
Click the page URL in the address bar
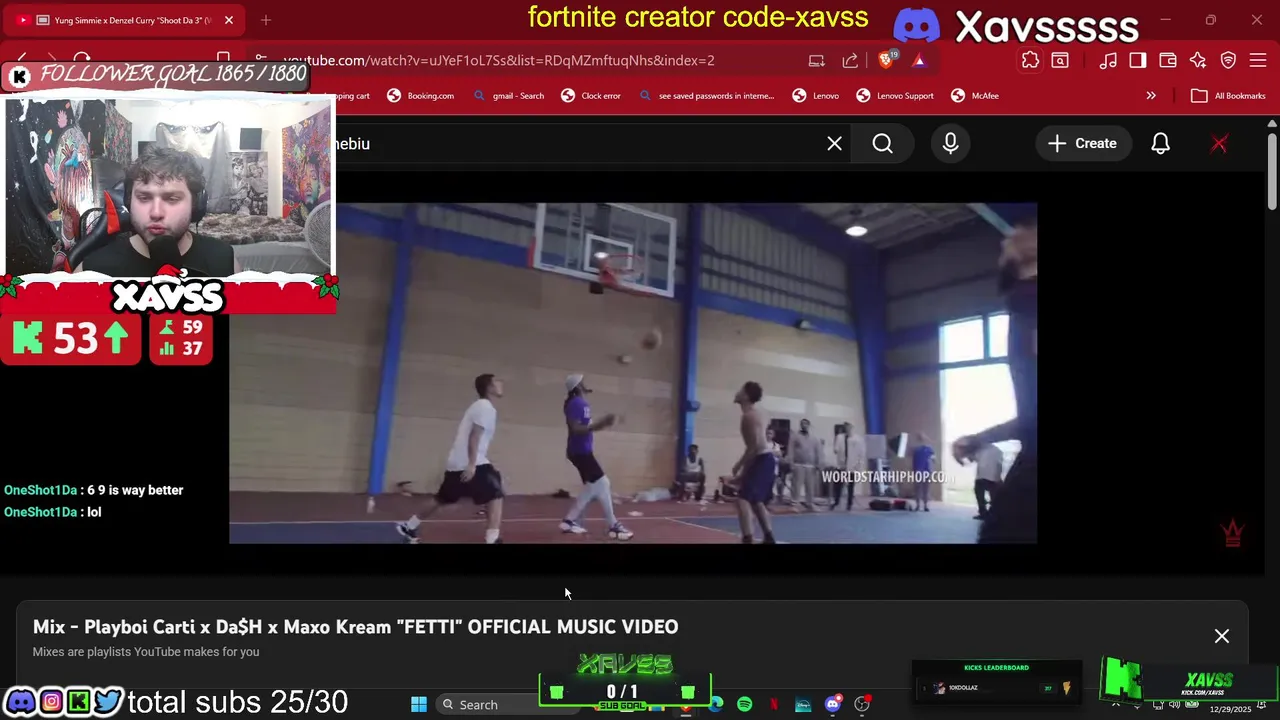498,61
